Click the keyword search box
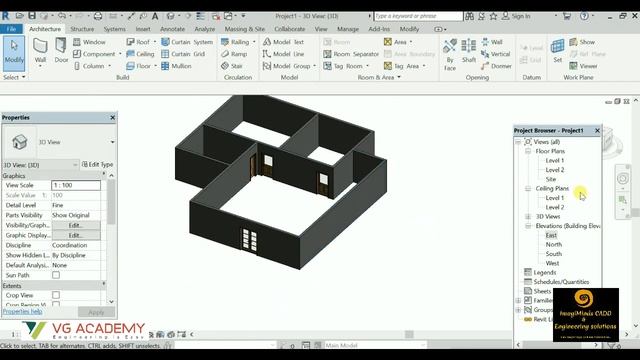640x360 pixels. tap(418, 16)
